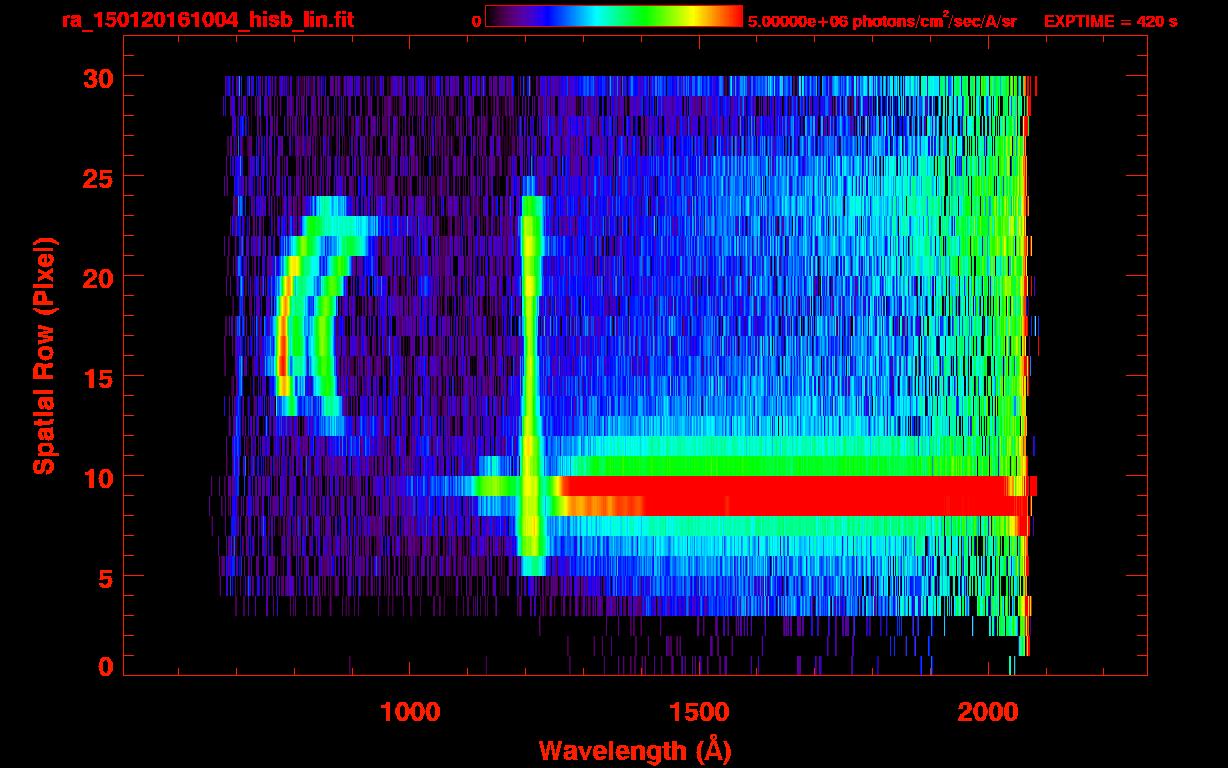This screenshot has height=768, width=1228.
Task: Click the y-axis tick label 25
Action: (x=96, y=177)
